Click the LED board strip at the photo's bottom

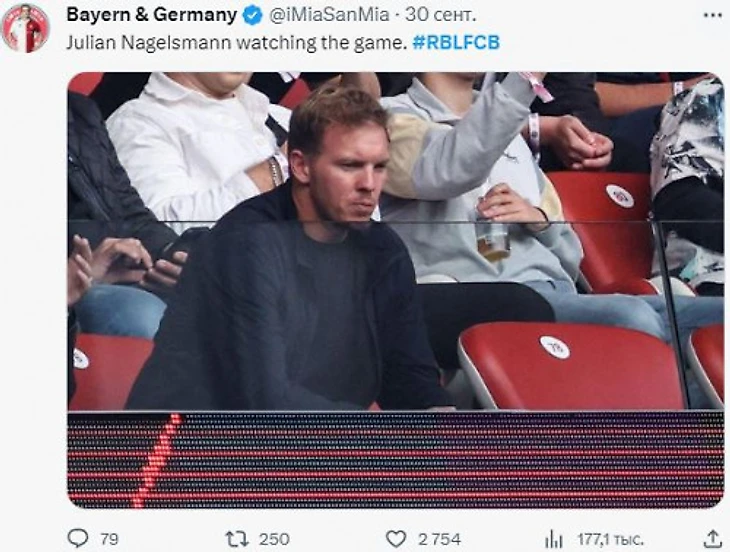(x=396, y=460)
